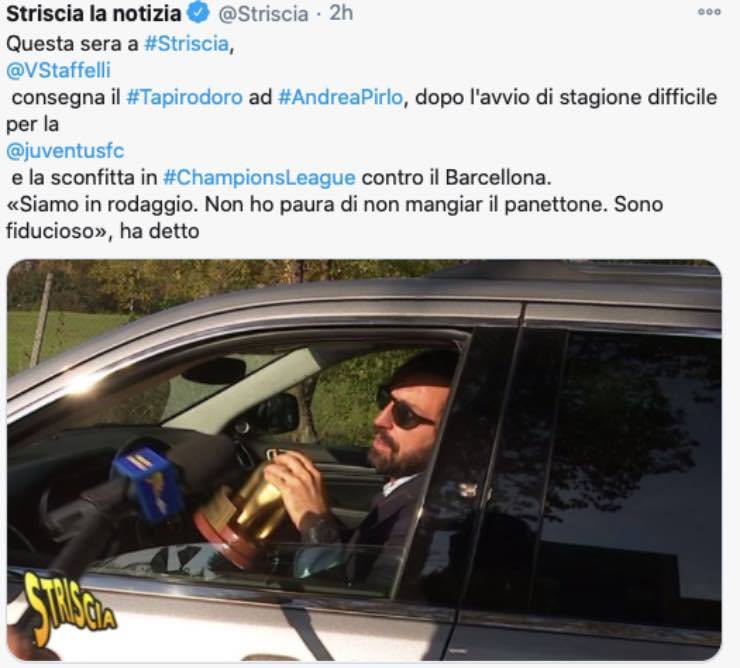
Task: Follow the #Striscia hashtag
Action: tap(186, 44)
